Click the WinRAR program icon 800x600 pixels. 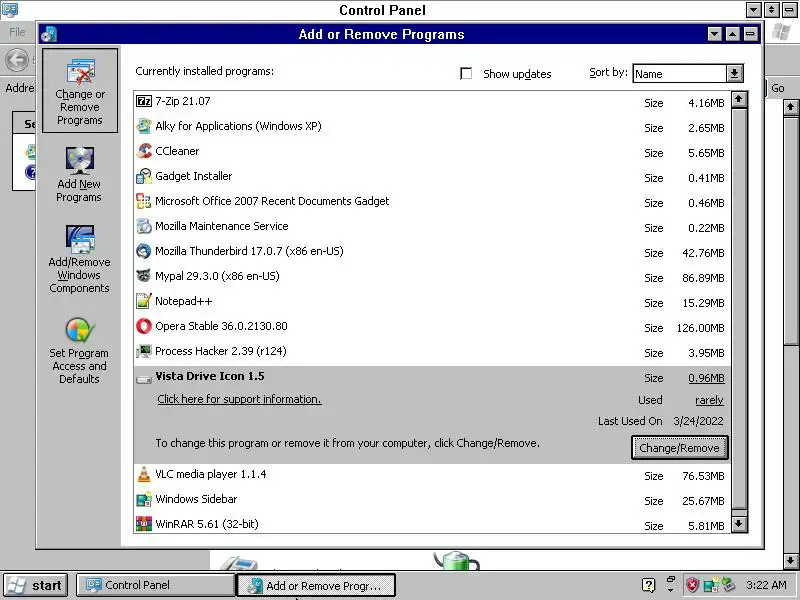(x=144, y=524)
